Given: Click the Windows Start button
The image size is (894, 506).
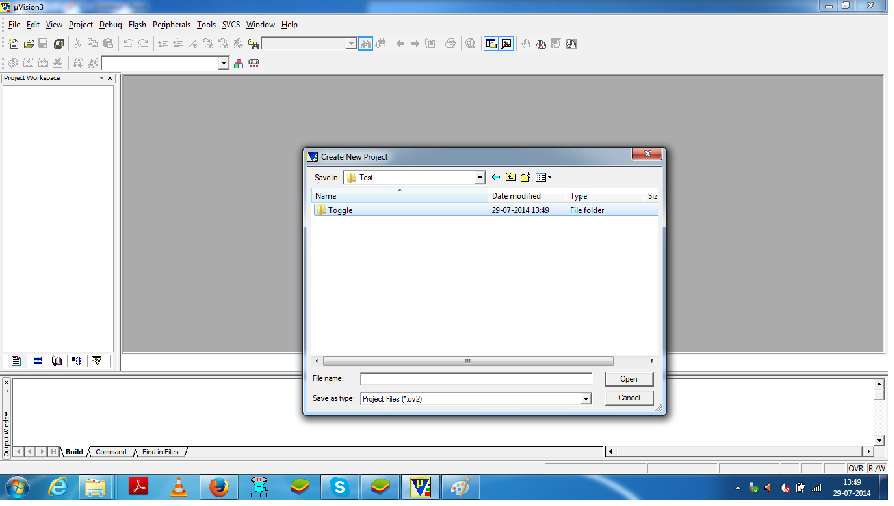Looking at the screenshot, I should [17, 488].
